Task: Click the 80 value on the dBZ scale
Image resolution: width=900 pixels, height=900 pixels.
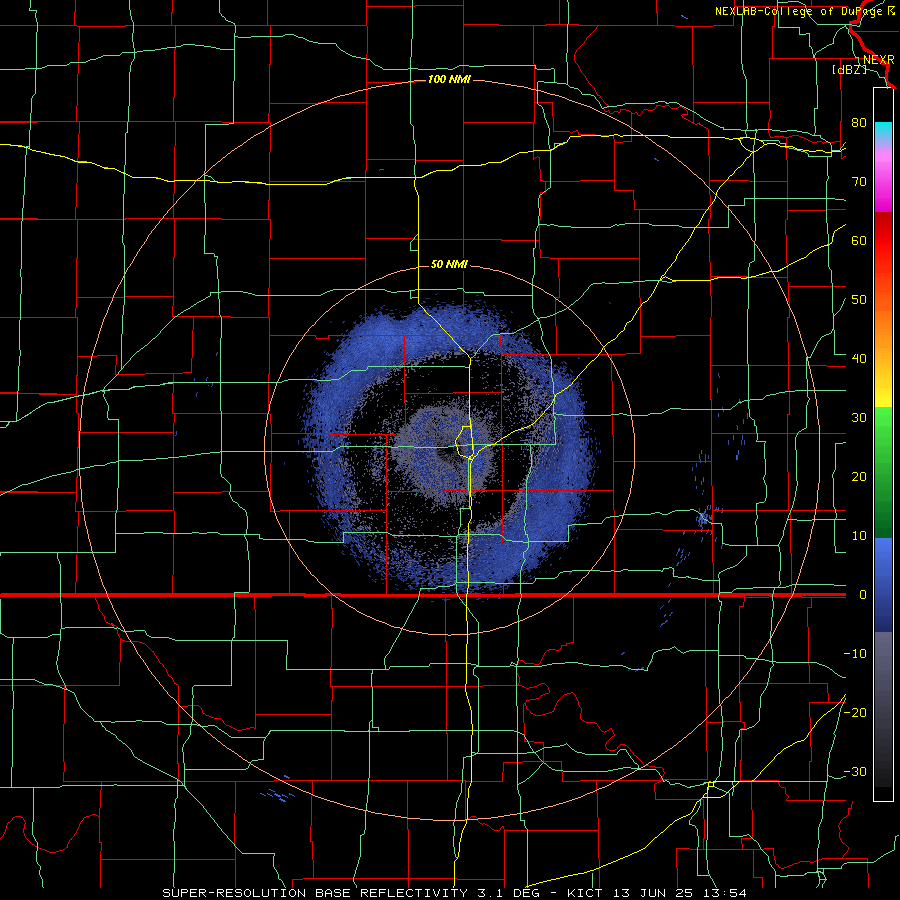Action: pos(859,122)
